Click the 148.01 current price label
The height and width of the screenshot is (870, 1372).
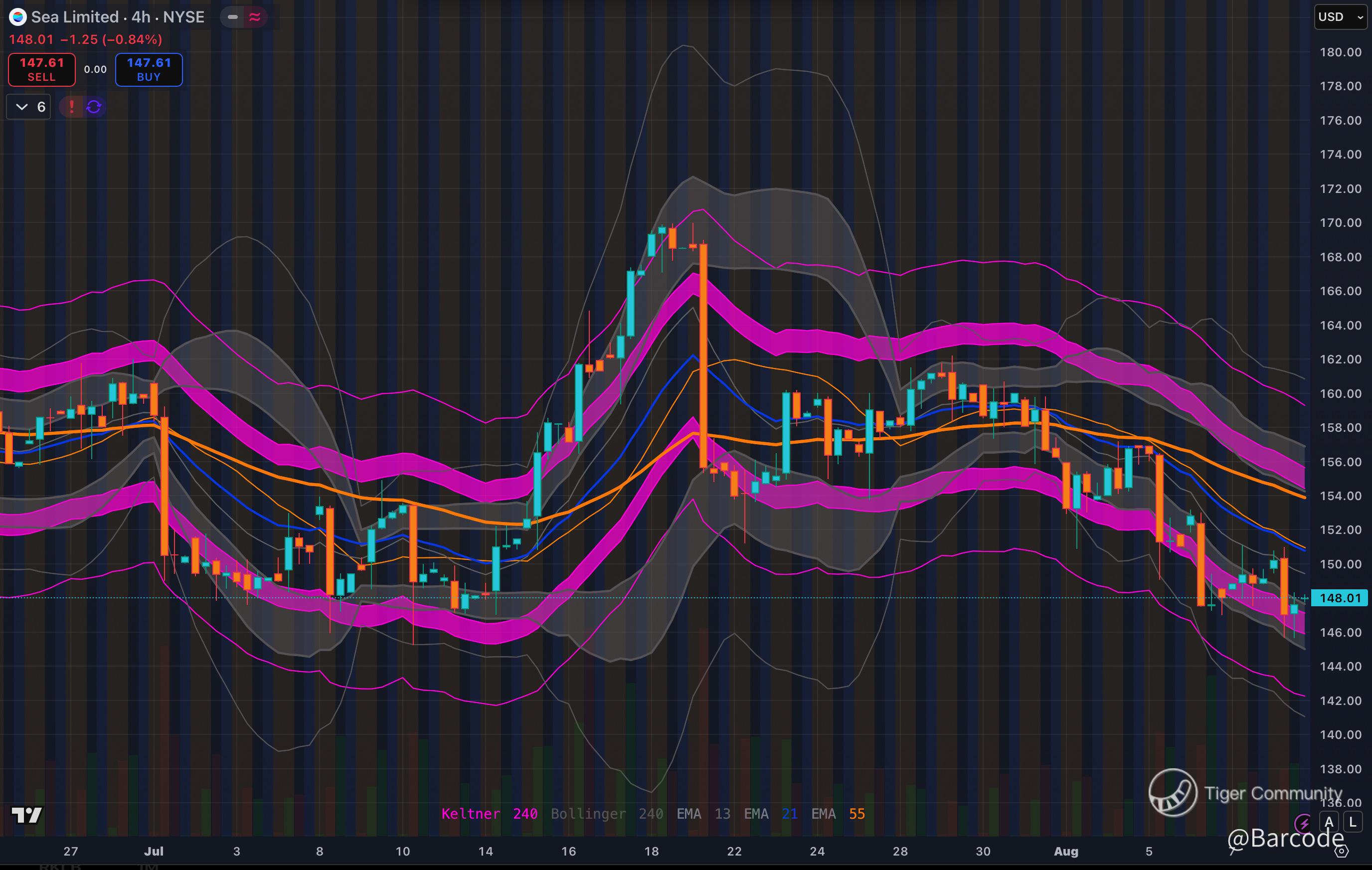(x=1339, y=598)
